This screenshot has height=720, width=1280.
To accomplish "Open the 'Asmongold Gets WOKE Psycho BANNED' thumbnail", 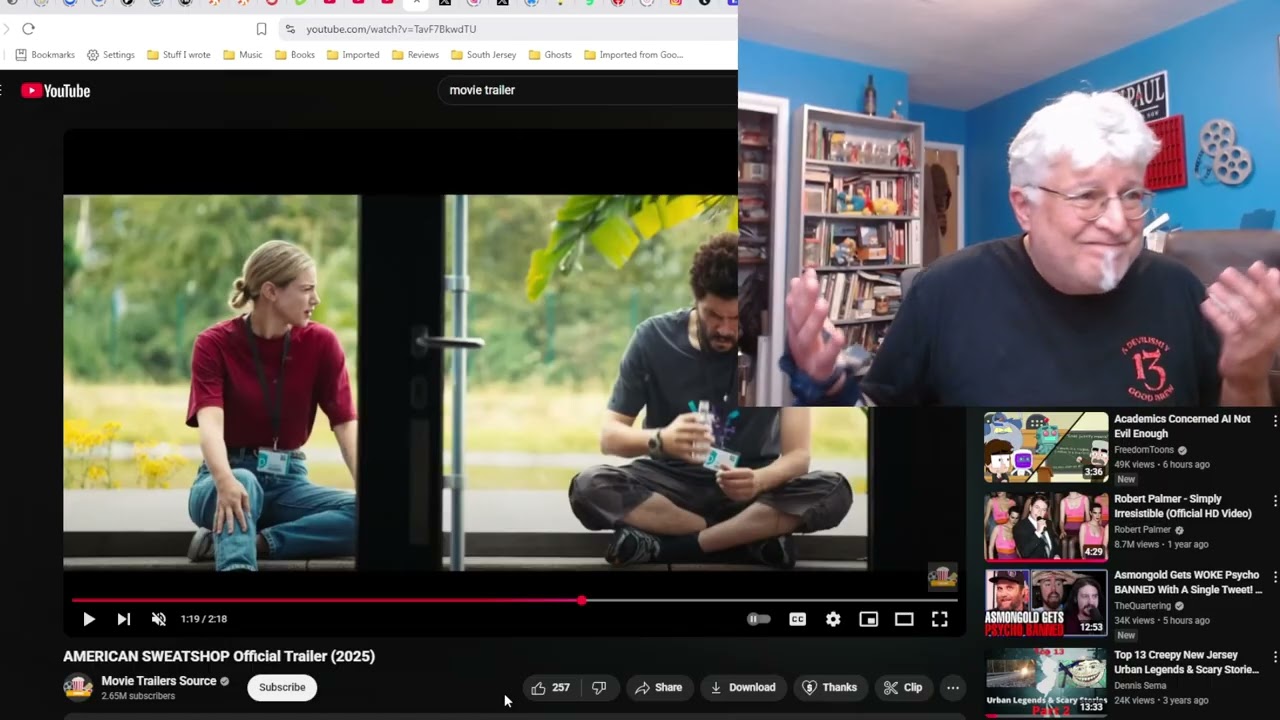I will coord(1046,604).
